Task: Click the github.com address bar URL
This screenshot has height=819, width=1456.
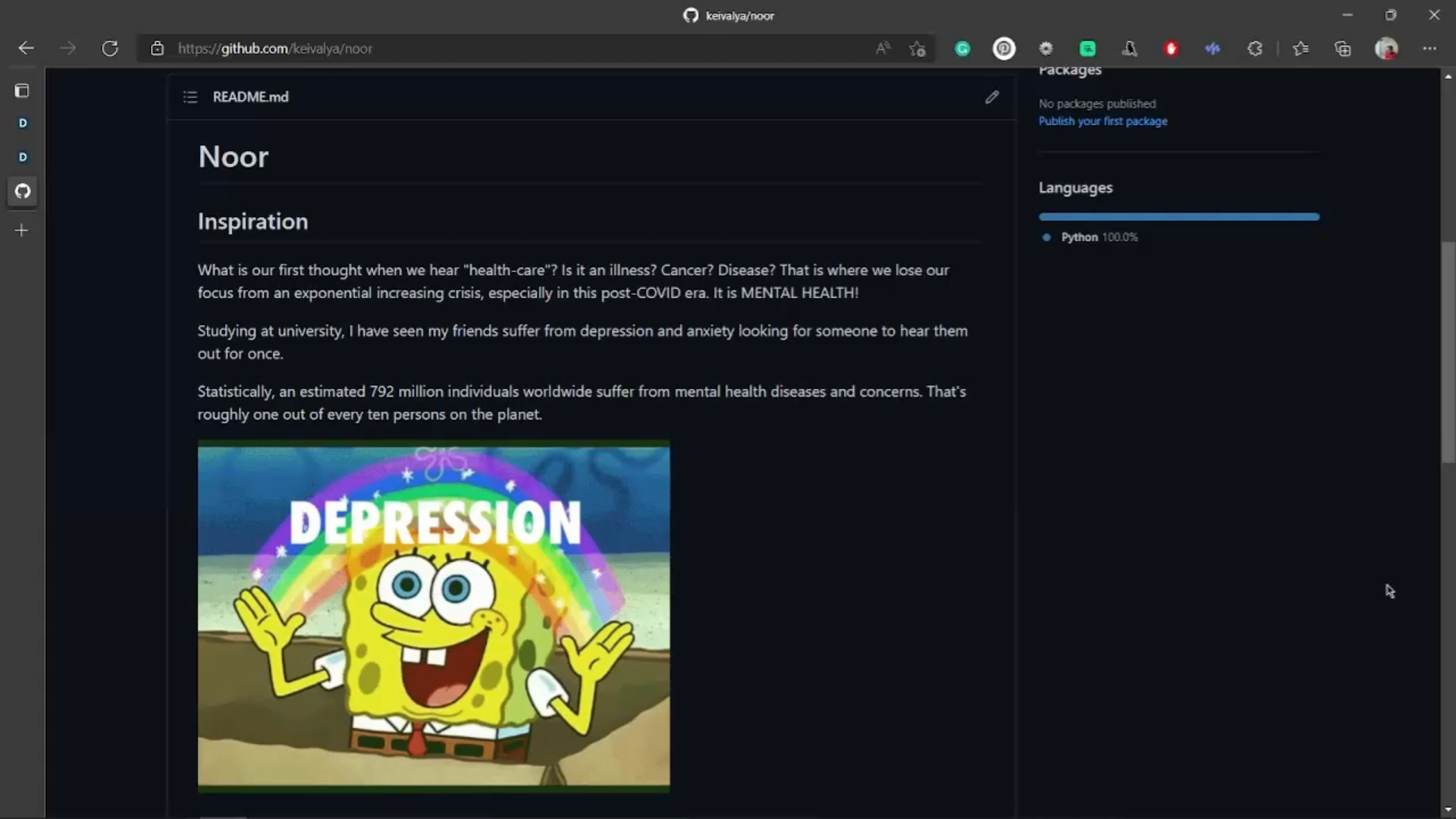Action: 275,49
